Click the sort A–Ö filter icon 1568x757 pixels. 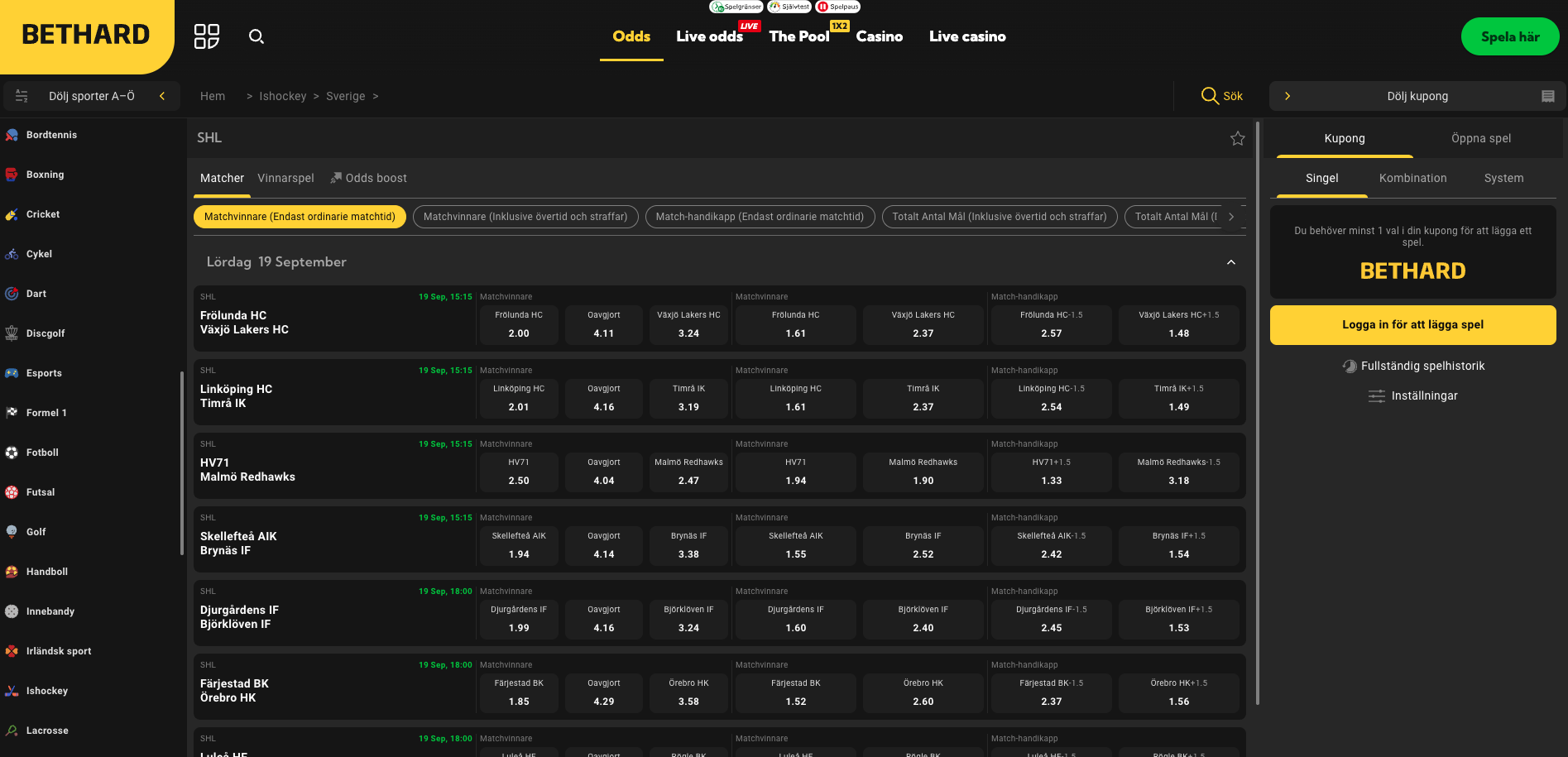tap(22, 96)
